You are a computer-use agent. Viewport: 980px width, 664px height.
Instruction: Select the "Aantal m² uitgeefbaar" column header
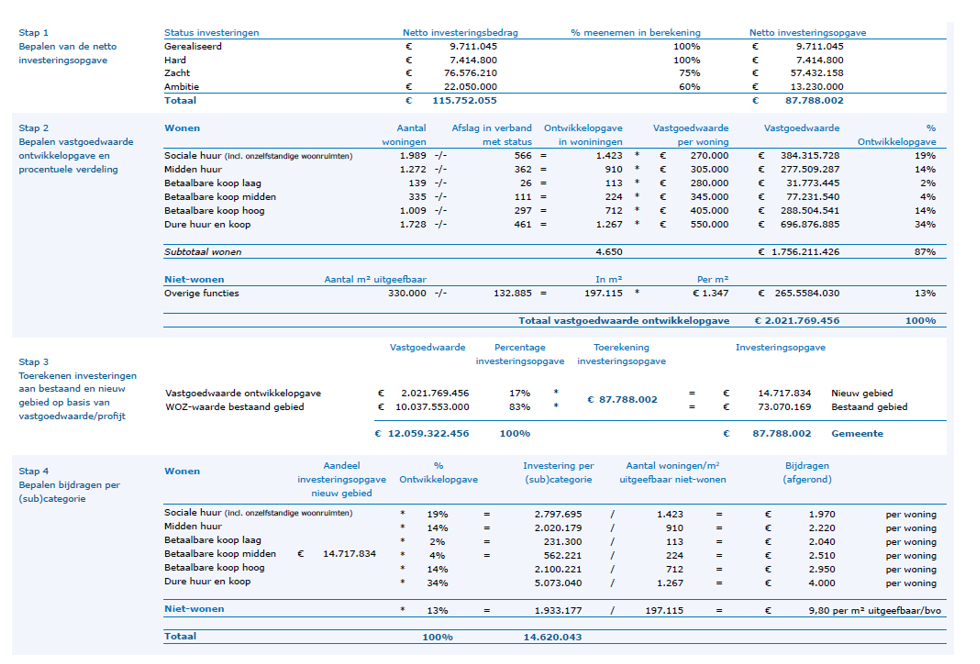click(x=370, y=279)
